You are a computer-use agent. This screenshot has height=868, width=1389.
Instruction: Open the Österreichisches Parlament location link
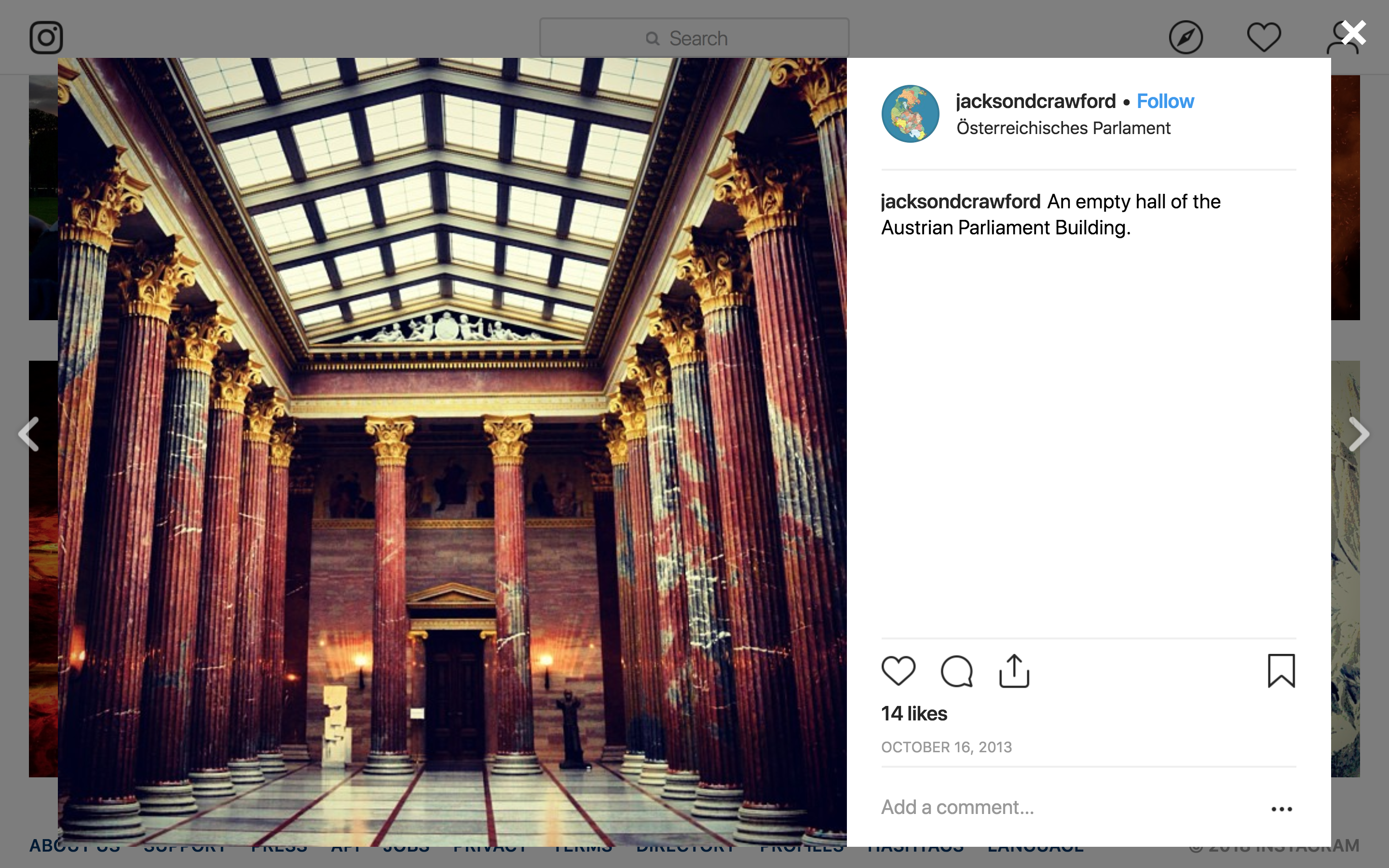(1063, 127)
